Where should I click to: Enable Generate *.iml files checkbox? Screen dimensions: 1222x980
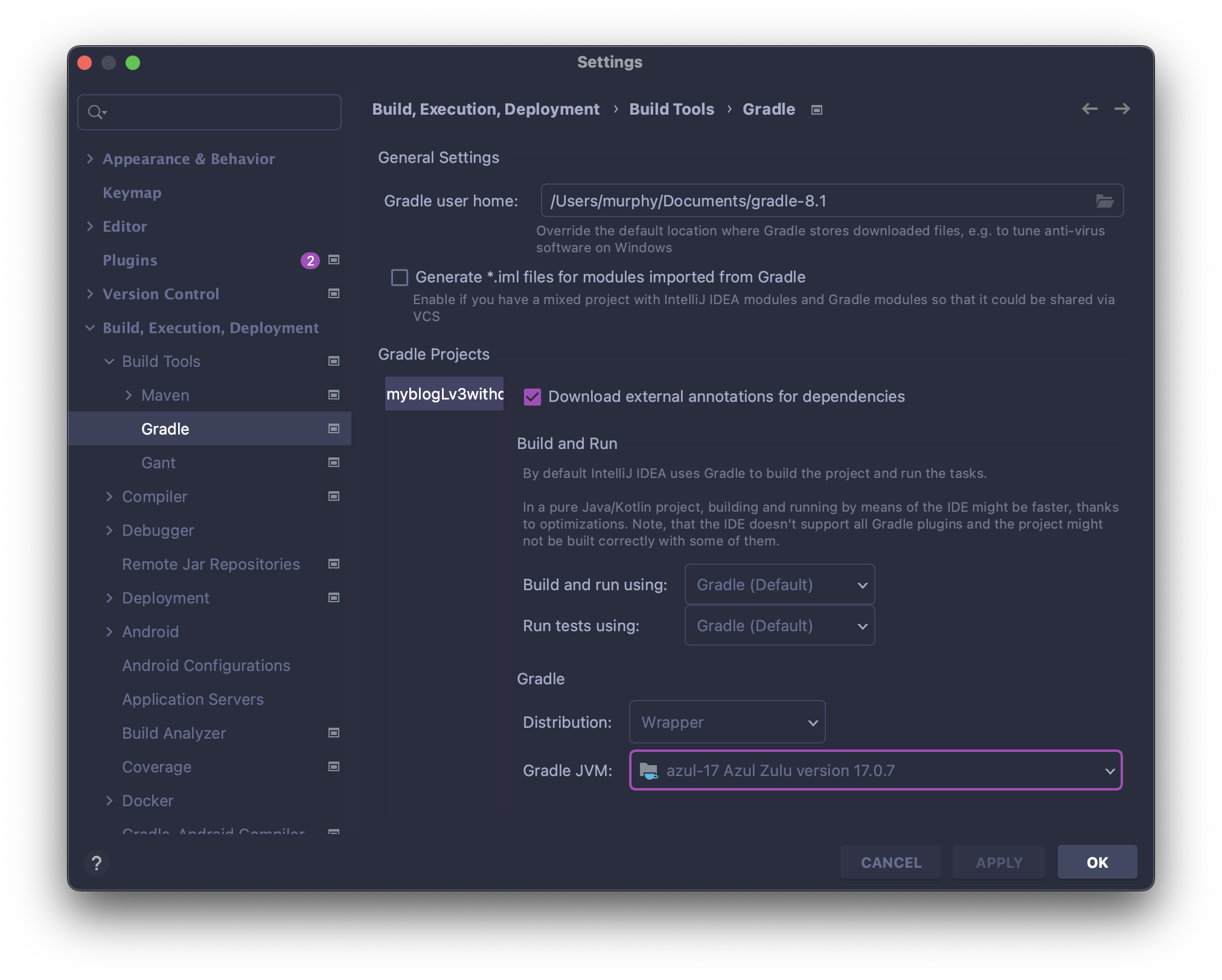(x=400, y=278)
